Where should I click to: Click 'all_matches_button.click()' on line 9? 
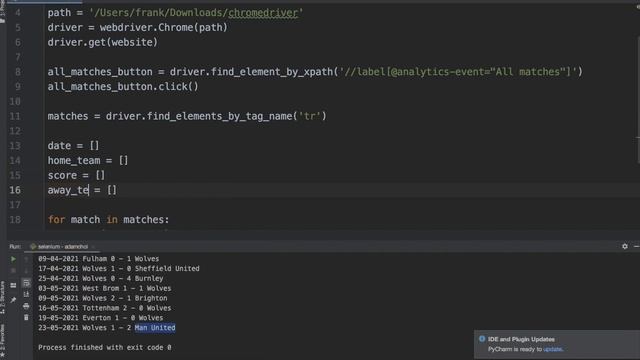pyautogui.click(x=123, y=87)
